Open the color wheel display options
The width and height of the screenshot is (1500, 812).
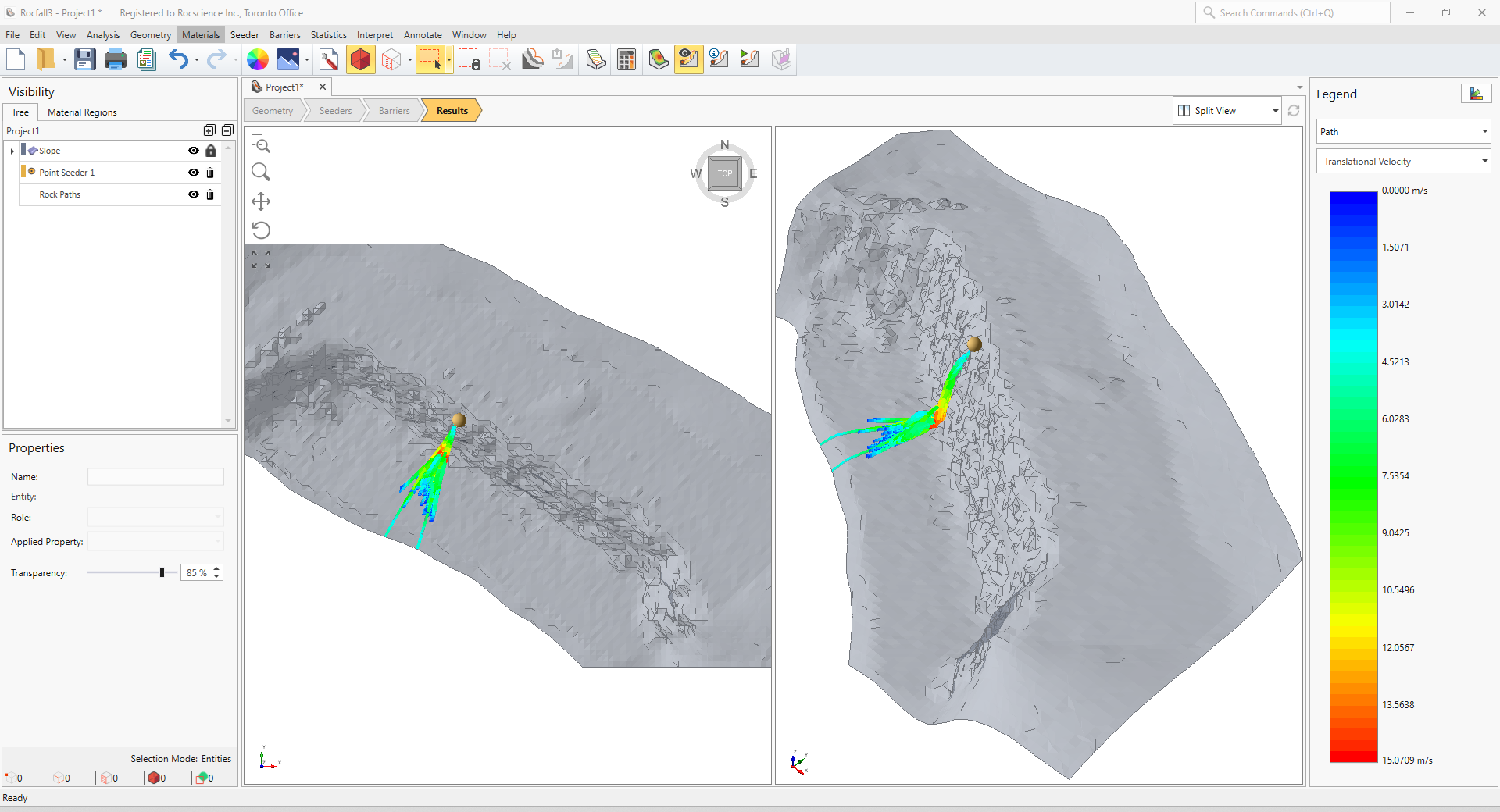[258, 59]
